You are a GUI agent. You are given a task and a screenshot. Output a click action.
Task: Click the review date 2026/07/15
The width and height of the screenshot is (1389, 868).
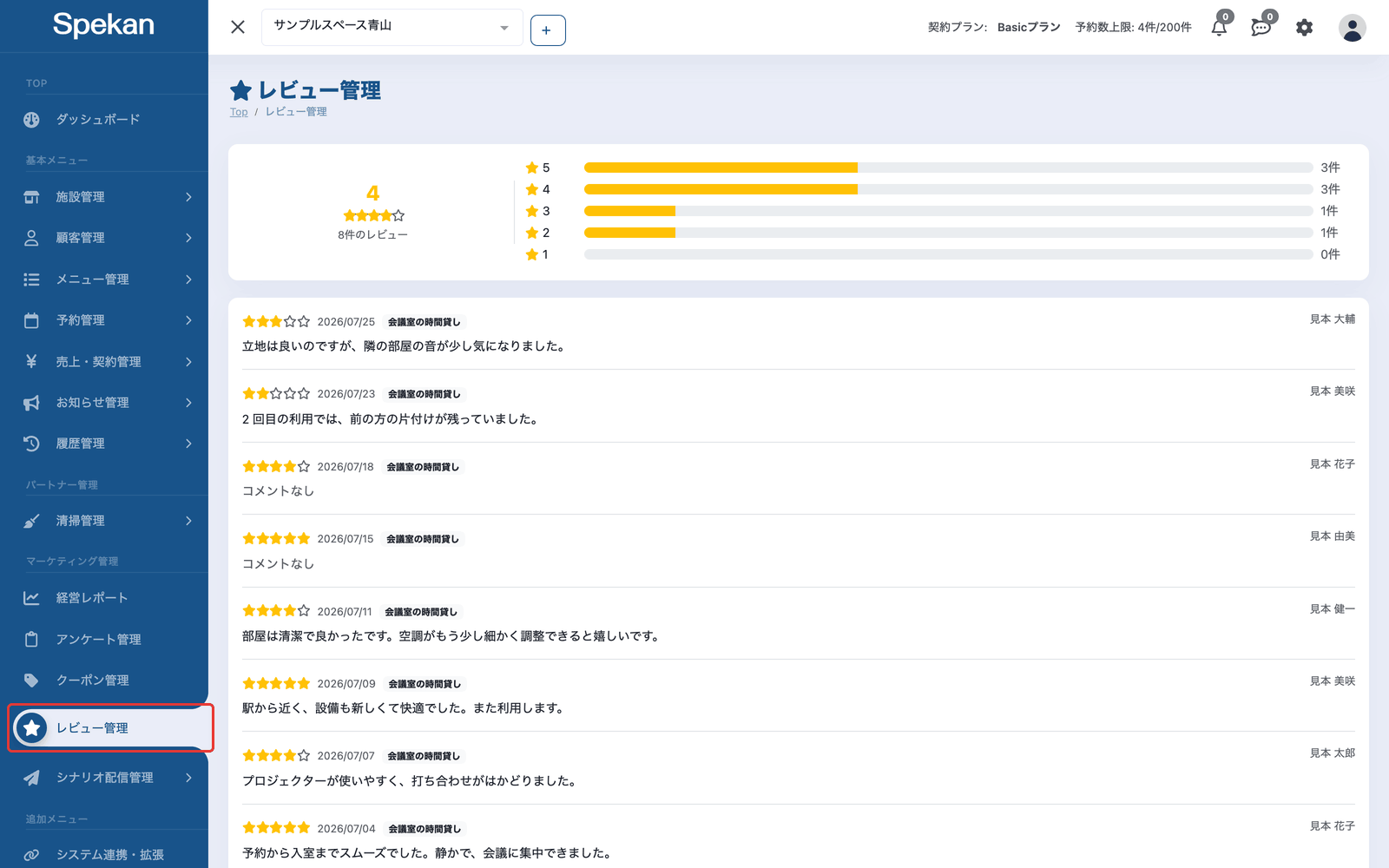(346, 539)
